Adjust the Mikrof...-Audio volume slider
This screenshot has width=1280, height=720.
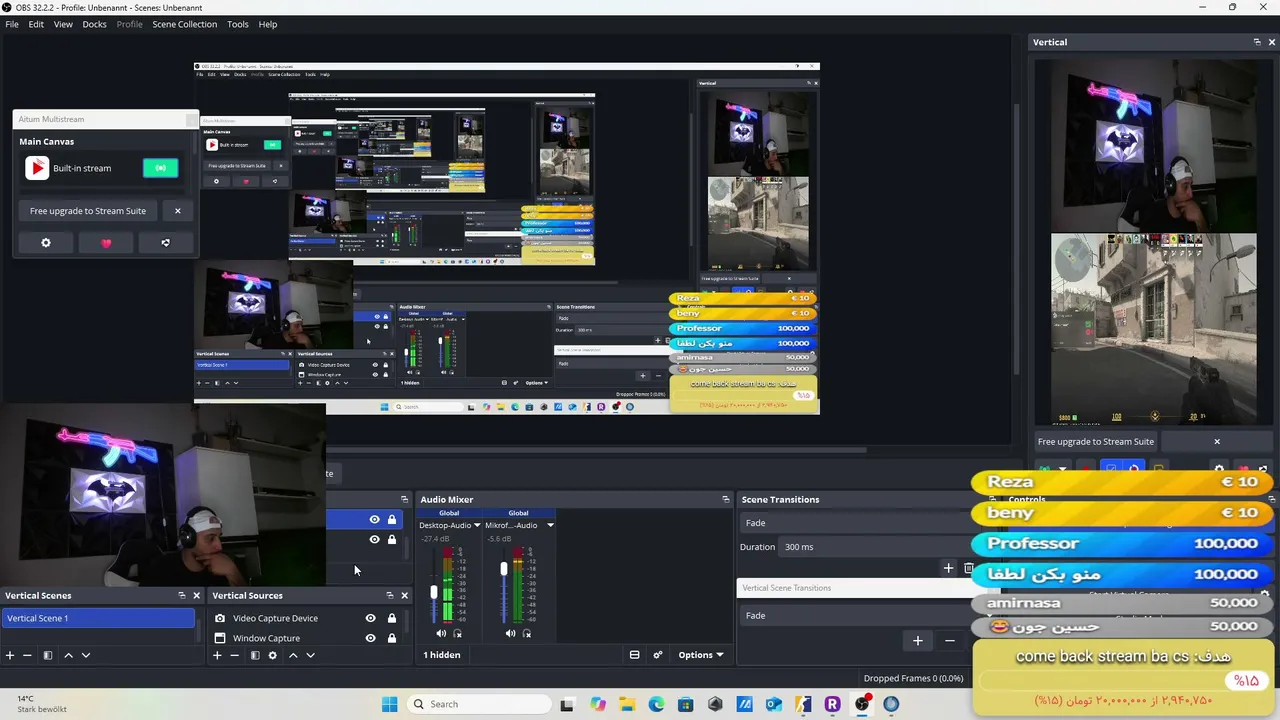[x=503, y=570]
